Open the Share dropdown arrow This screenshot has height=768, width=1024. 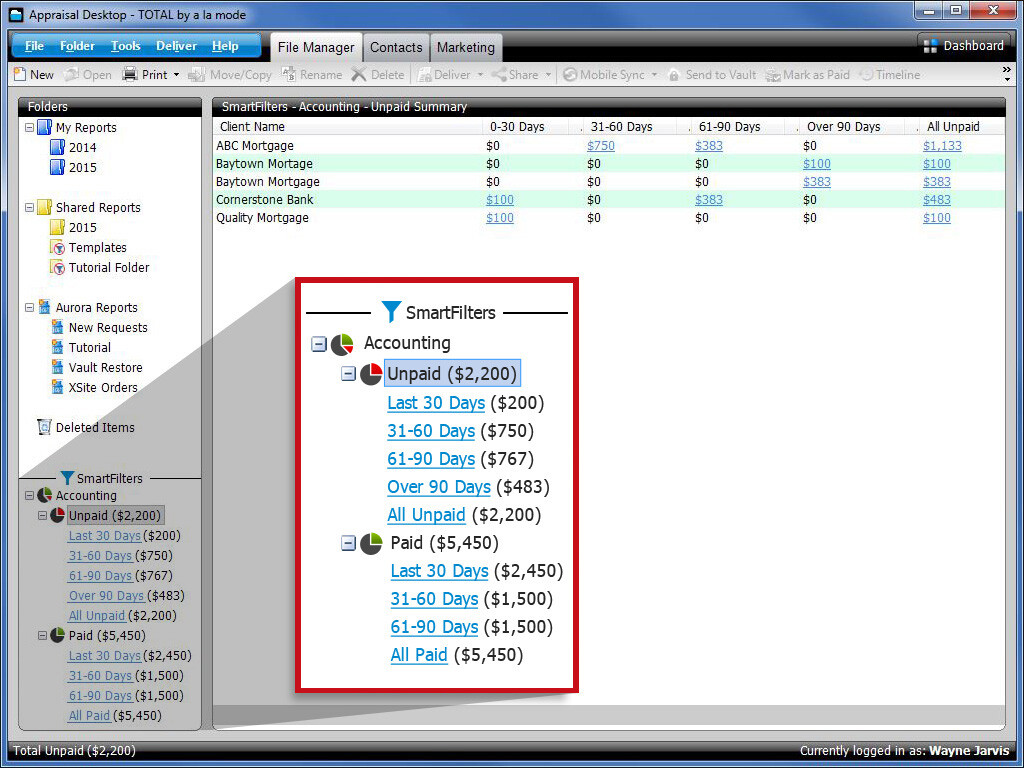click(x=549, y=75)
